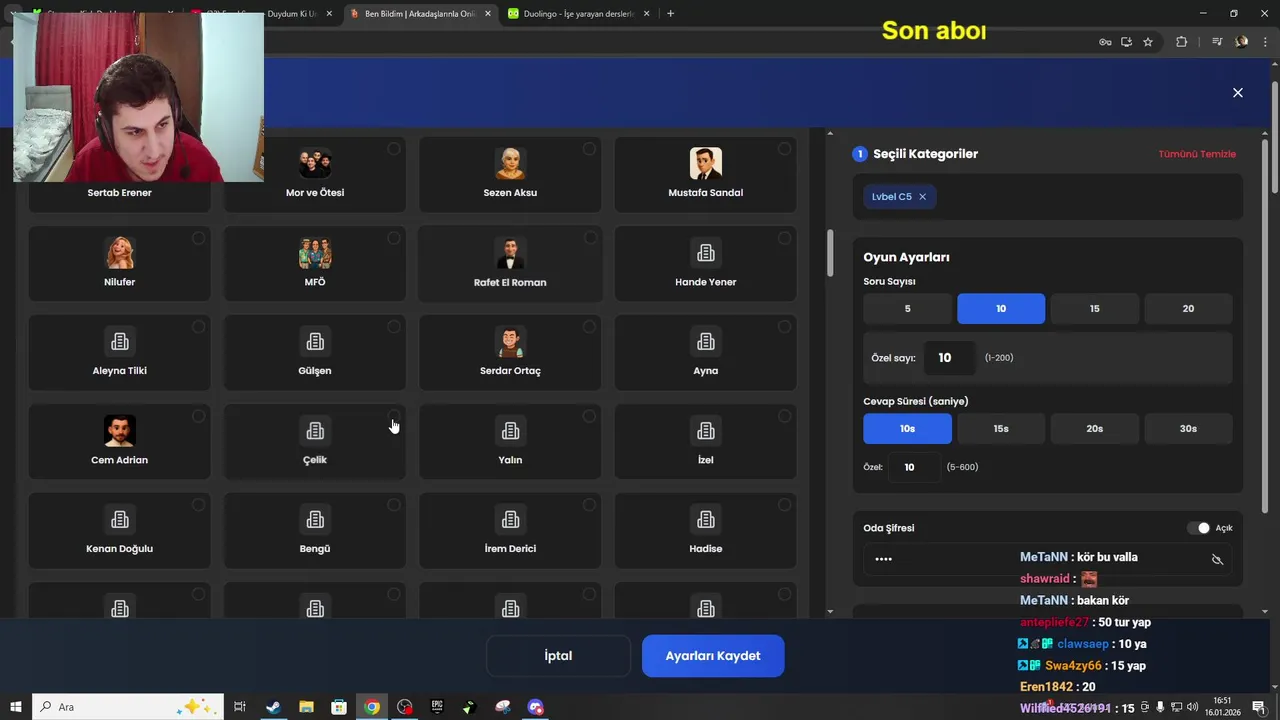The width and height of the screenshot is (1280, 720).
Task: Tick the selection circle on Yalın card
Action: point(589,416)
